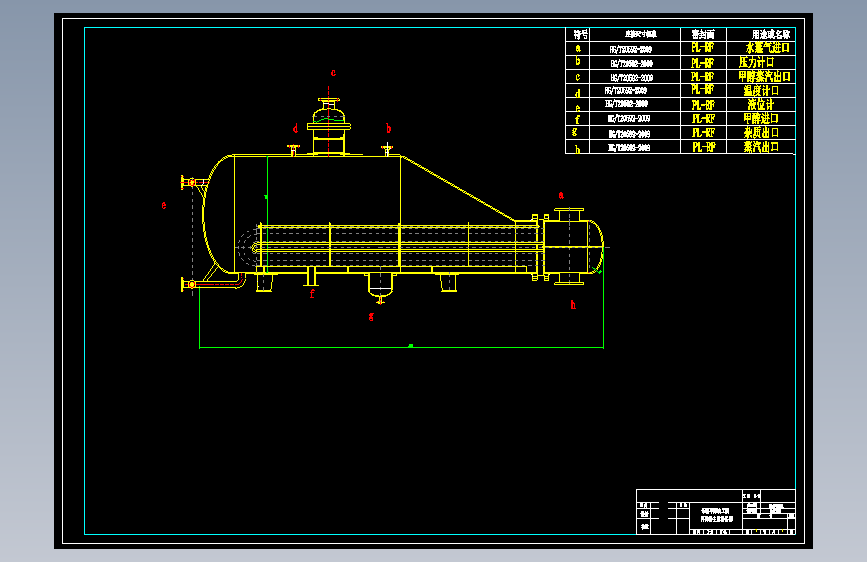The image size is (867, 562).
Task: Click red label 'e' left of the vessel
Action: click(164, 205)
